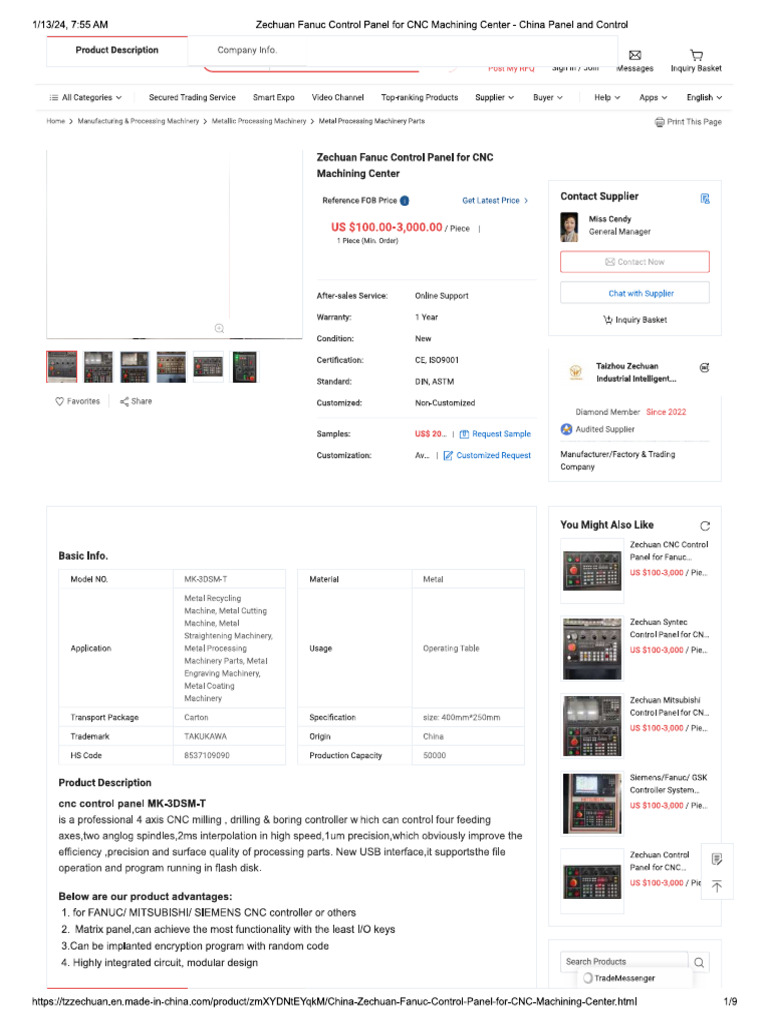Click the Siemens/Fanuc/GSK product image
Screen dimensions: 768x1024
pyautogui.click(x=592, y=804)
